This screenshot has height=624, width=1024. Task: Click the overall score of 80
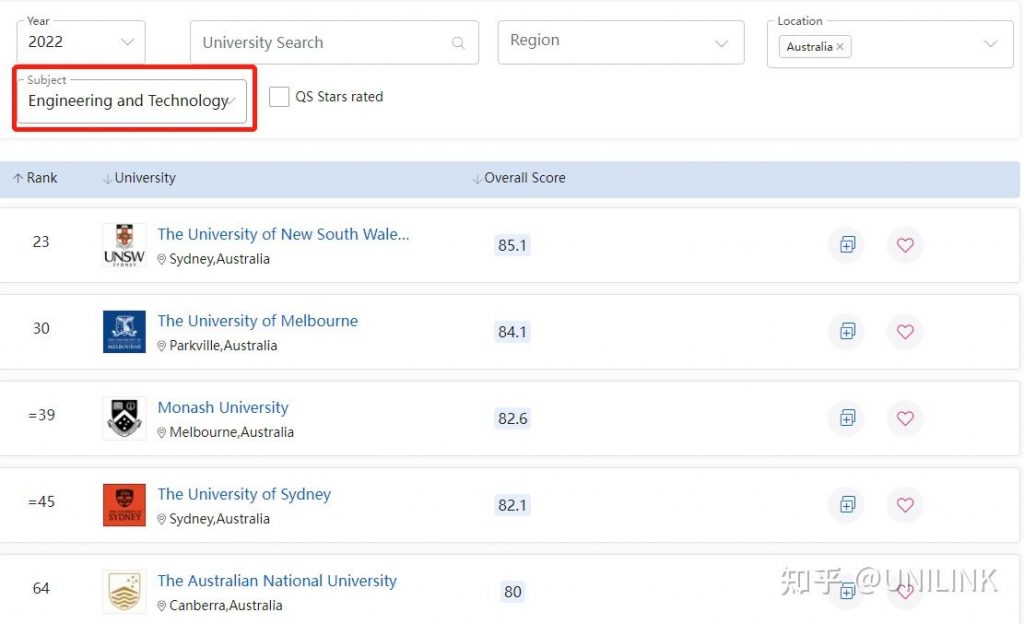pyautogui.click(x=513, y=592)
